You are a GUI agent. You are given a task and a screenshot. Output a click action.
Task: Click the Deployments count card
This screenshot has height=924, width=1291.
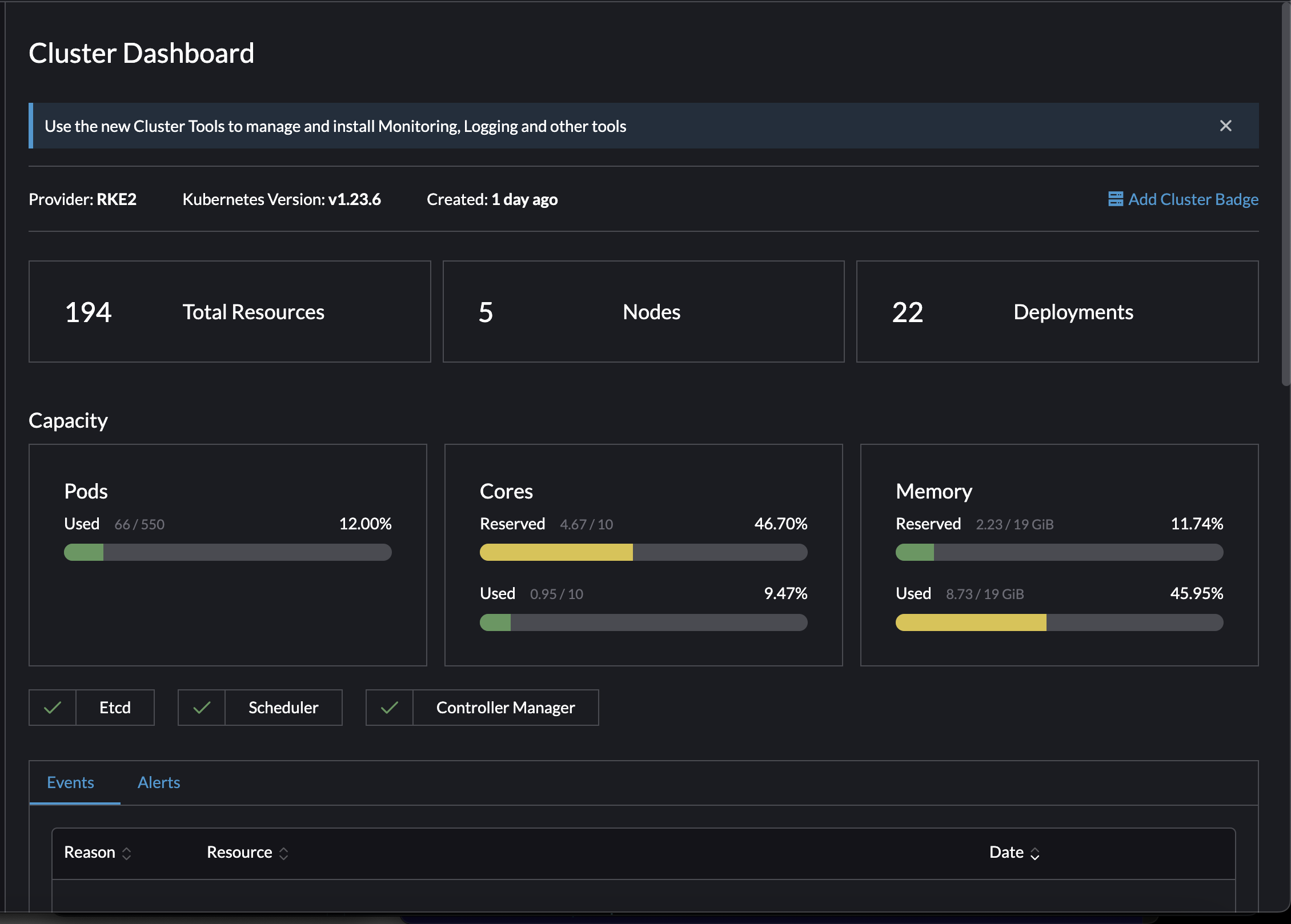(x=1057, y=311)
